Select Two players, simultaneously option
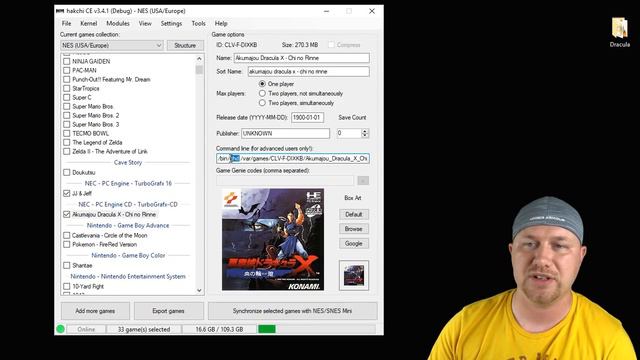640x360 pixels. (x=262, y=103)
